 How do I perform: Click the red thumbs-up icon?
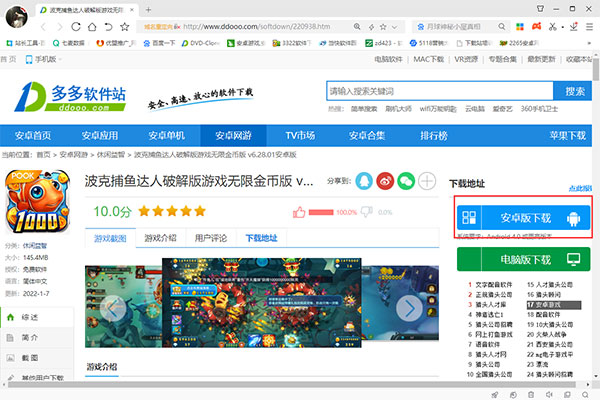(299, 212)
